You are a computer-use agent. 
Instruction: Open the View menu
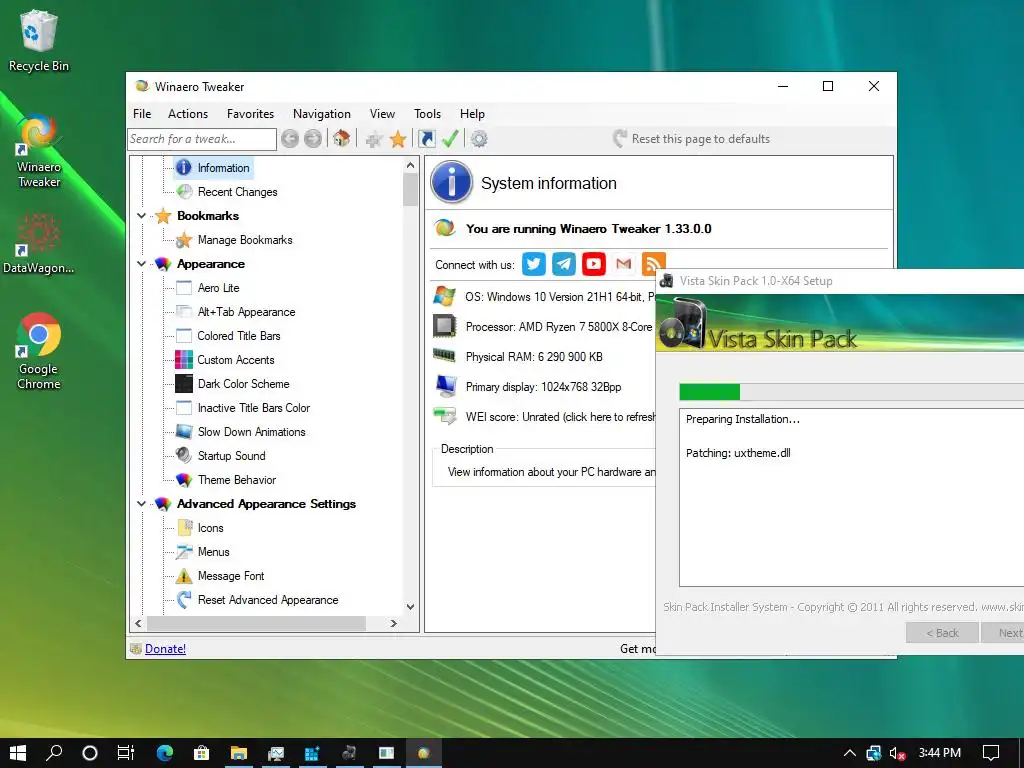coord(382,114)
